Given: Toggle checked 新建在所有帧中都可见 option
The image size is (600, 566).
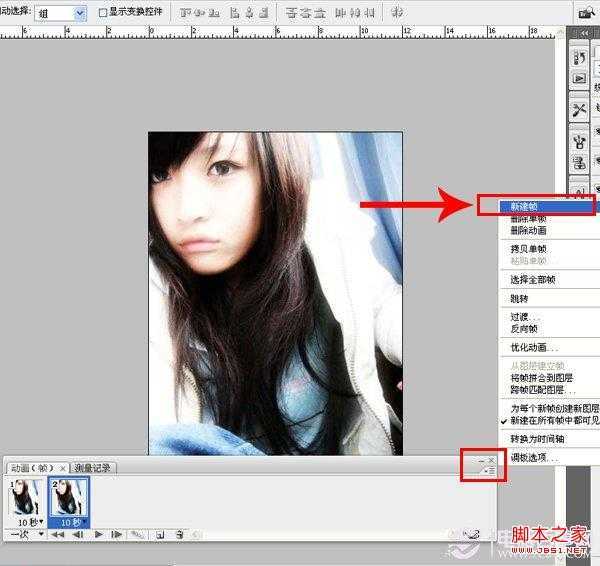Looking at the screenshot, I should click(549, 421).
